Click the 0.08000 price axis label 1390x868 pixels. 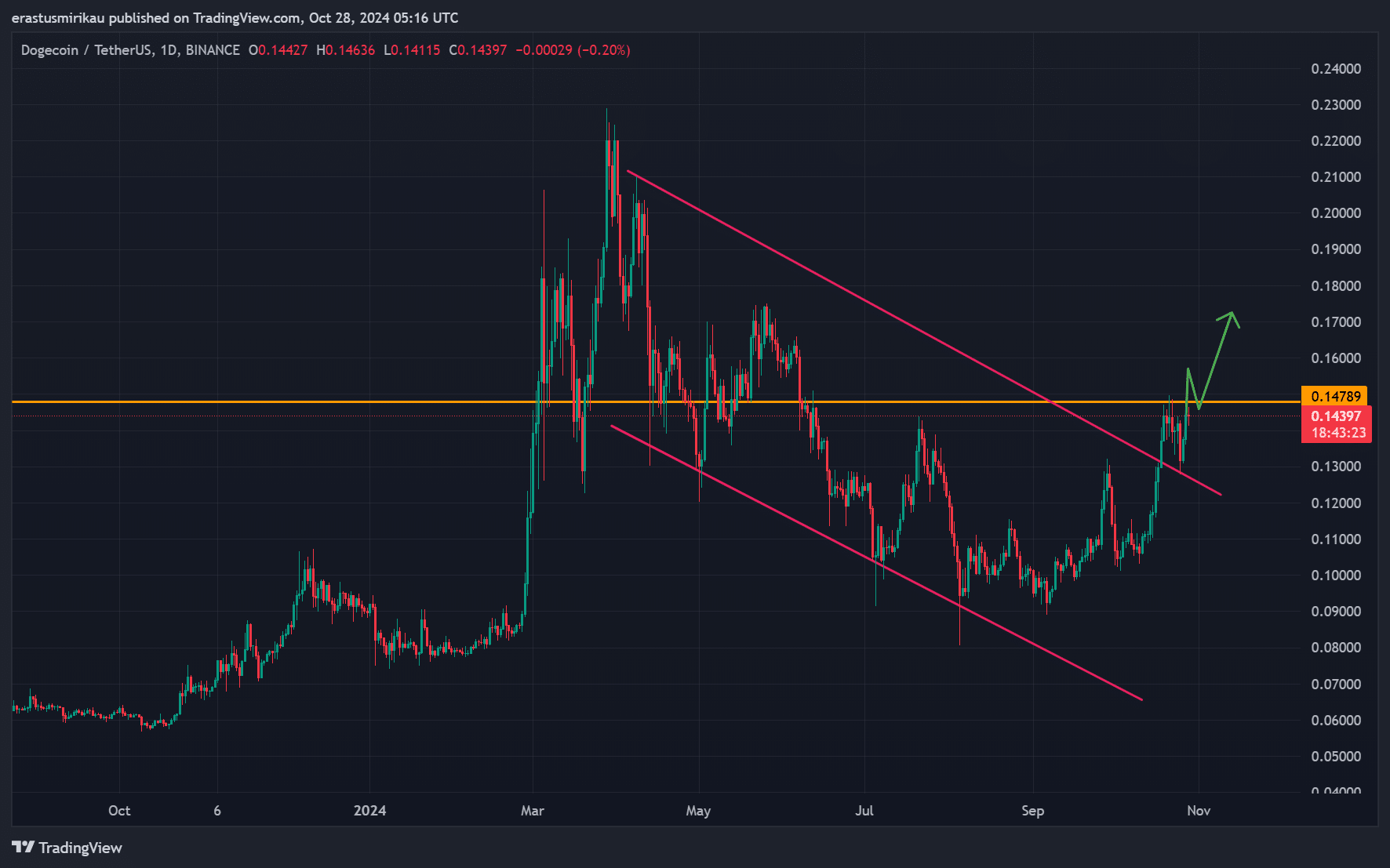[1336, 648]
